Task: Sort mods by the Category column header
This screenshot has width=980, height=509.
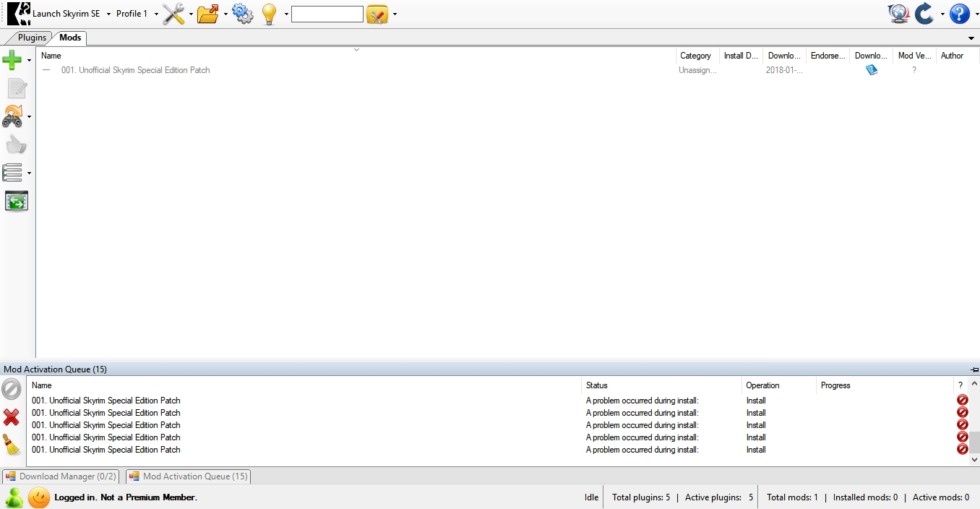Action: click(x=695, y=56)
